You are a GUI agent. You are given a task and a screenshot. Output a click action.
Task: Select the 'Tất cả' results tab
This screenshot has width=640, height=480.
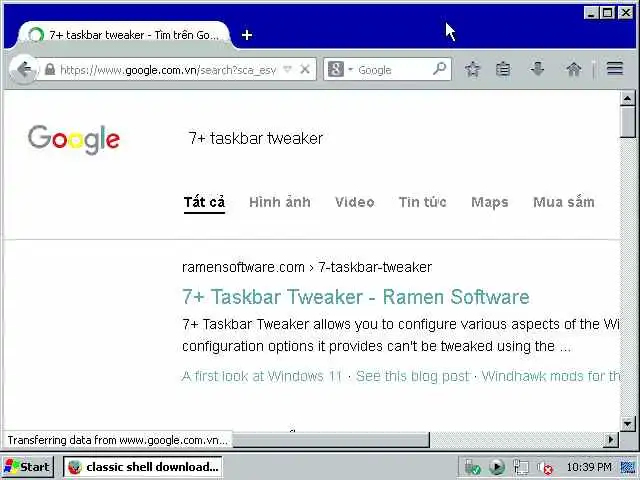204,202
